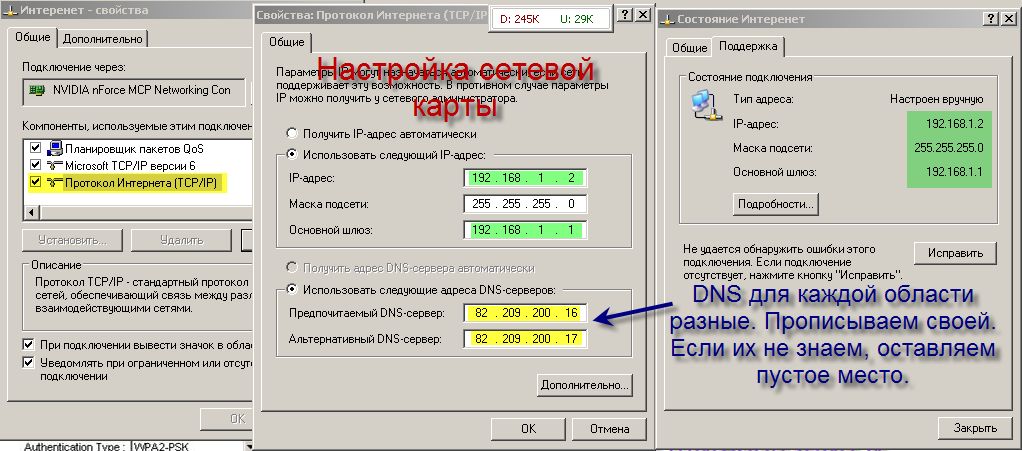Open the Authentication Type WPA2-PSK dropdown
1022x451 pixels.
247,445
